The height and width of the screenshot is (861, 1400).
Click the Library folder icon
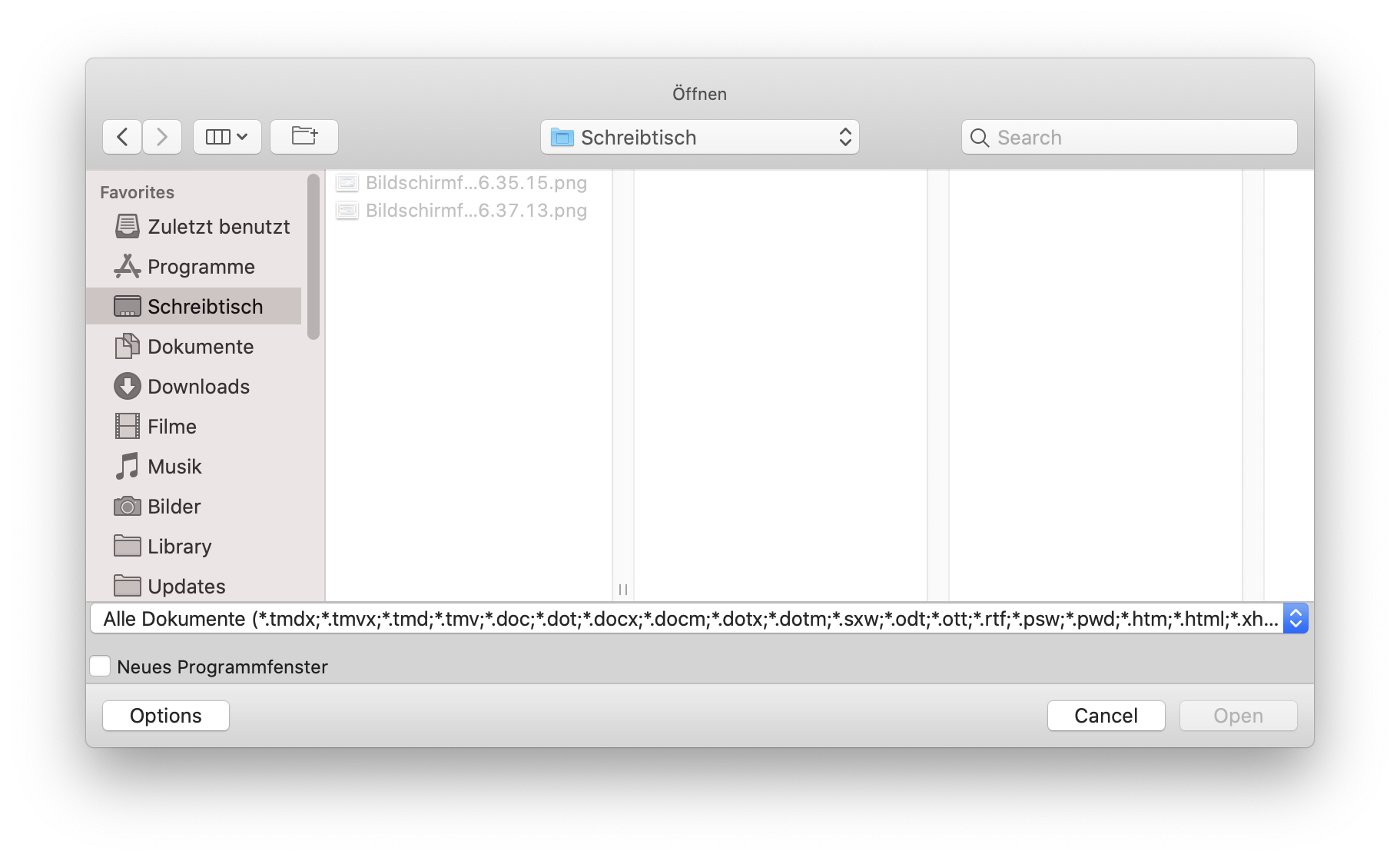pos(128,546)
